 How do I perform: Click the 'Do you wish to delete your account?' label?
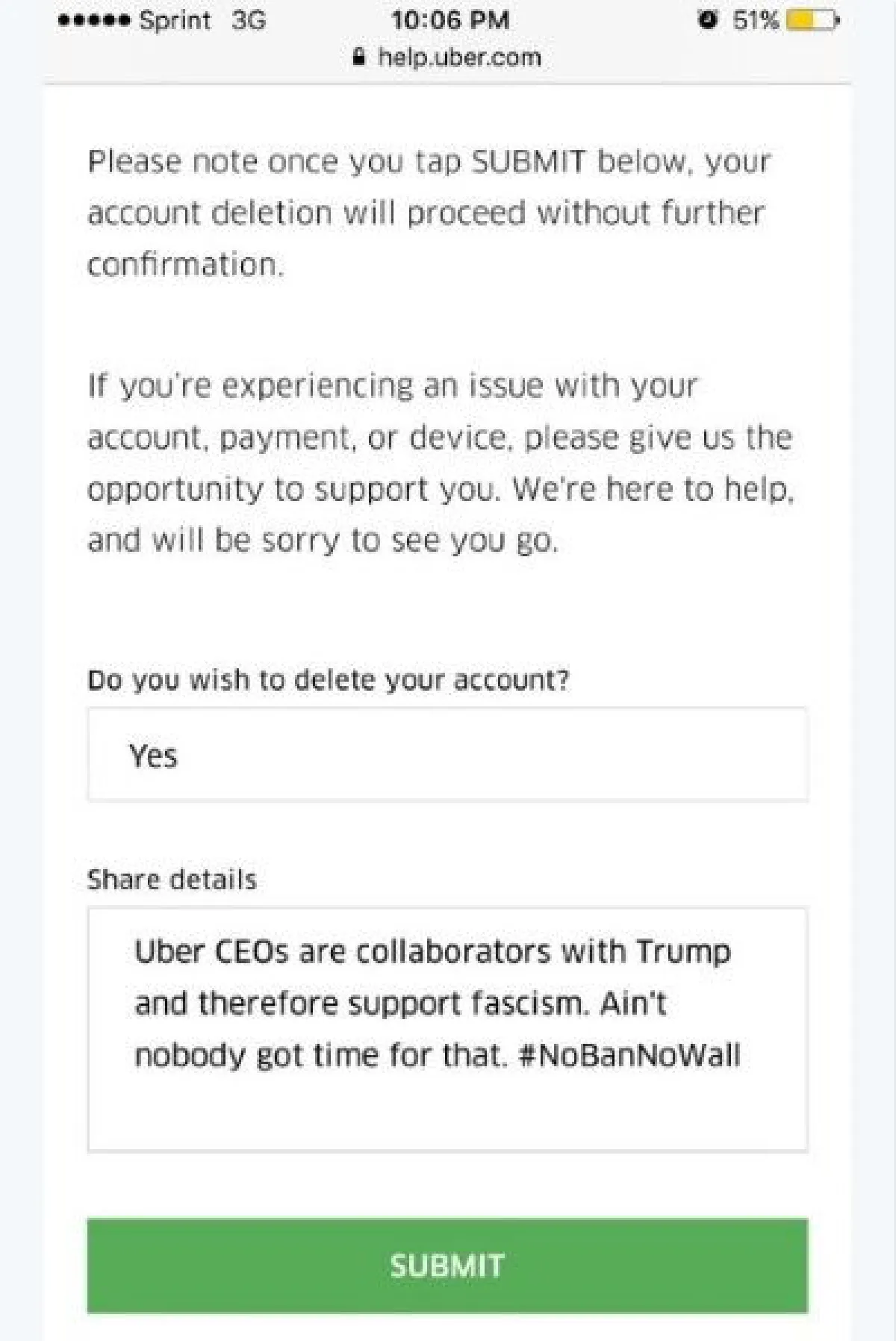point(328,680)
